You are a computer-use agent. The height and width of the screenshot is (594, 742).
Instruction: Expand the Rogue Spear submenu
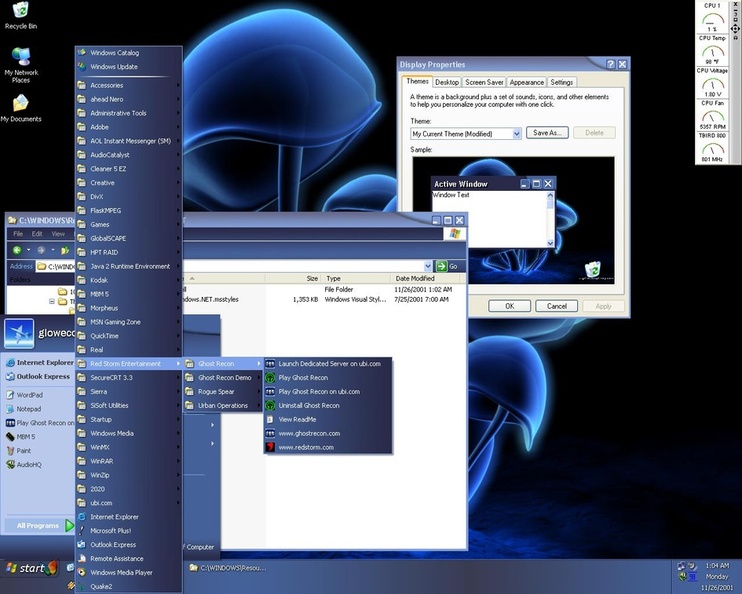click(x=216, y=392)
